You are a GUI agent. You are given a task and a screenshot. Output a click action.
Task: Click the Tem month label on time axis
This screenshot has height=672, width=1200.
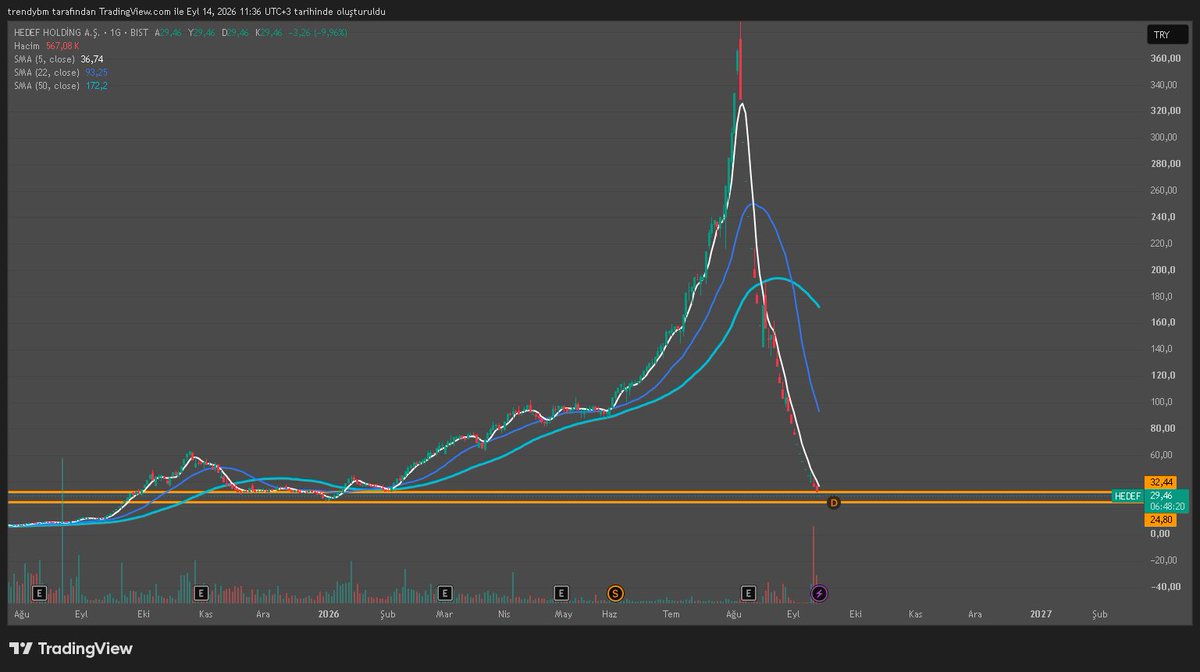[x=671, y=614]
